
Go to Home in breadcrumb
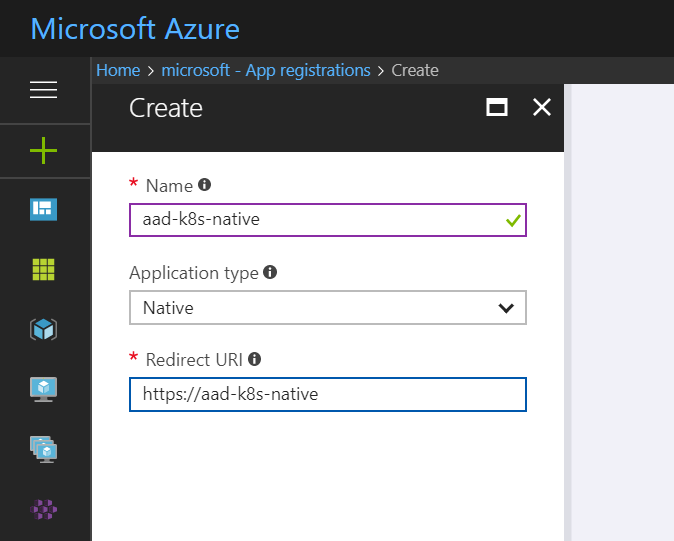[x=118, y=70]
